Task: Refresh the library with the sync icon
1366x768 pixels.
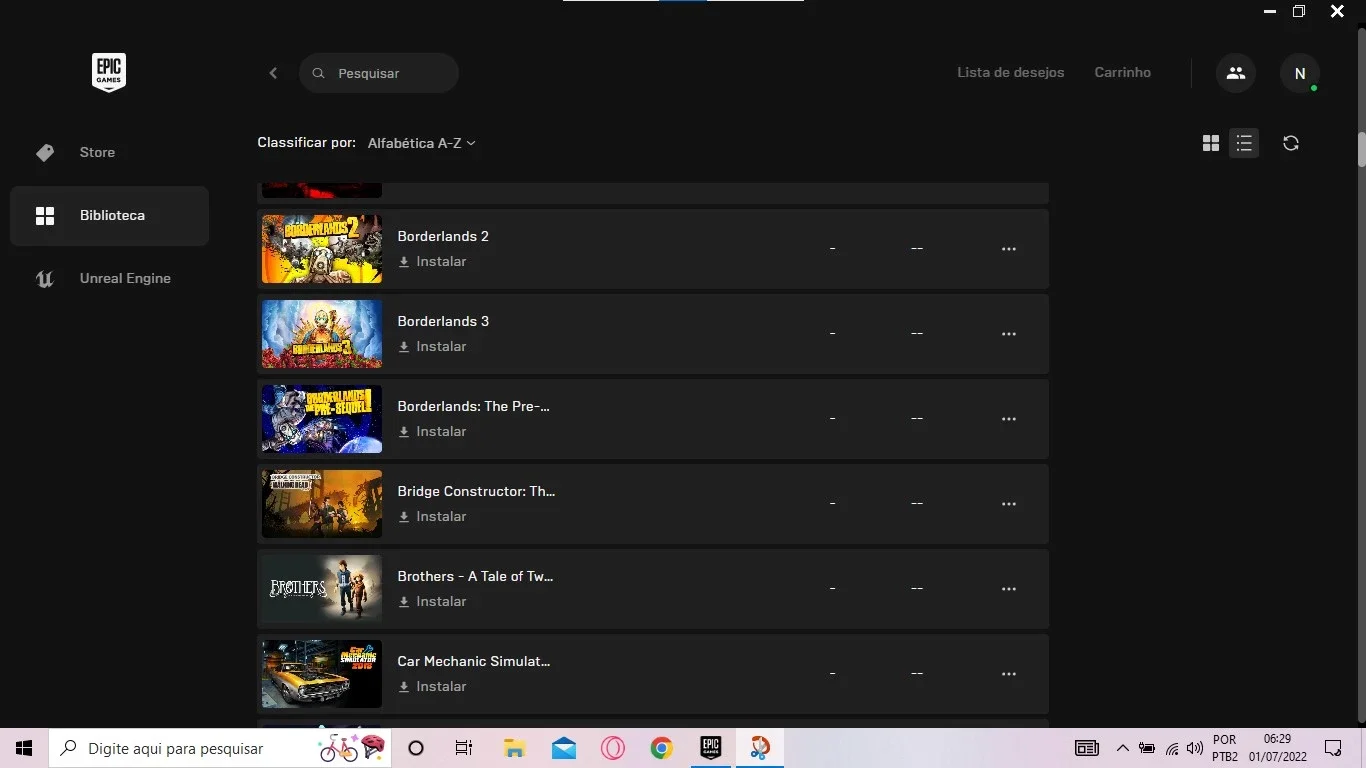Action: 1291,143
